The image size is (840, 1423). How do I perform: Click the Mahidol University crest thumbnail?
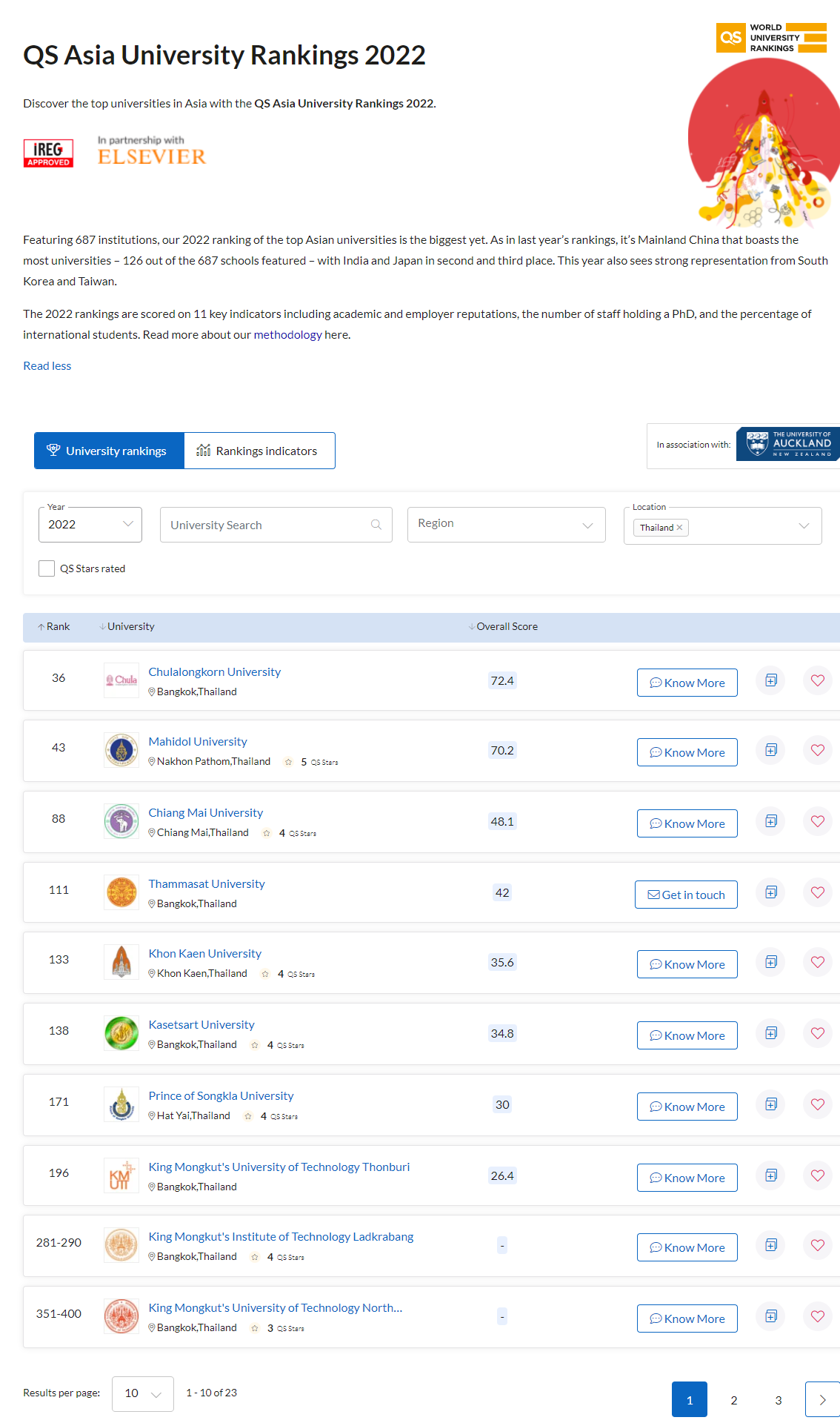click(121, 750)
